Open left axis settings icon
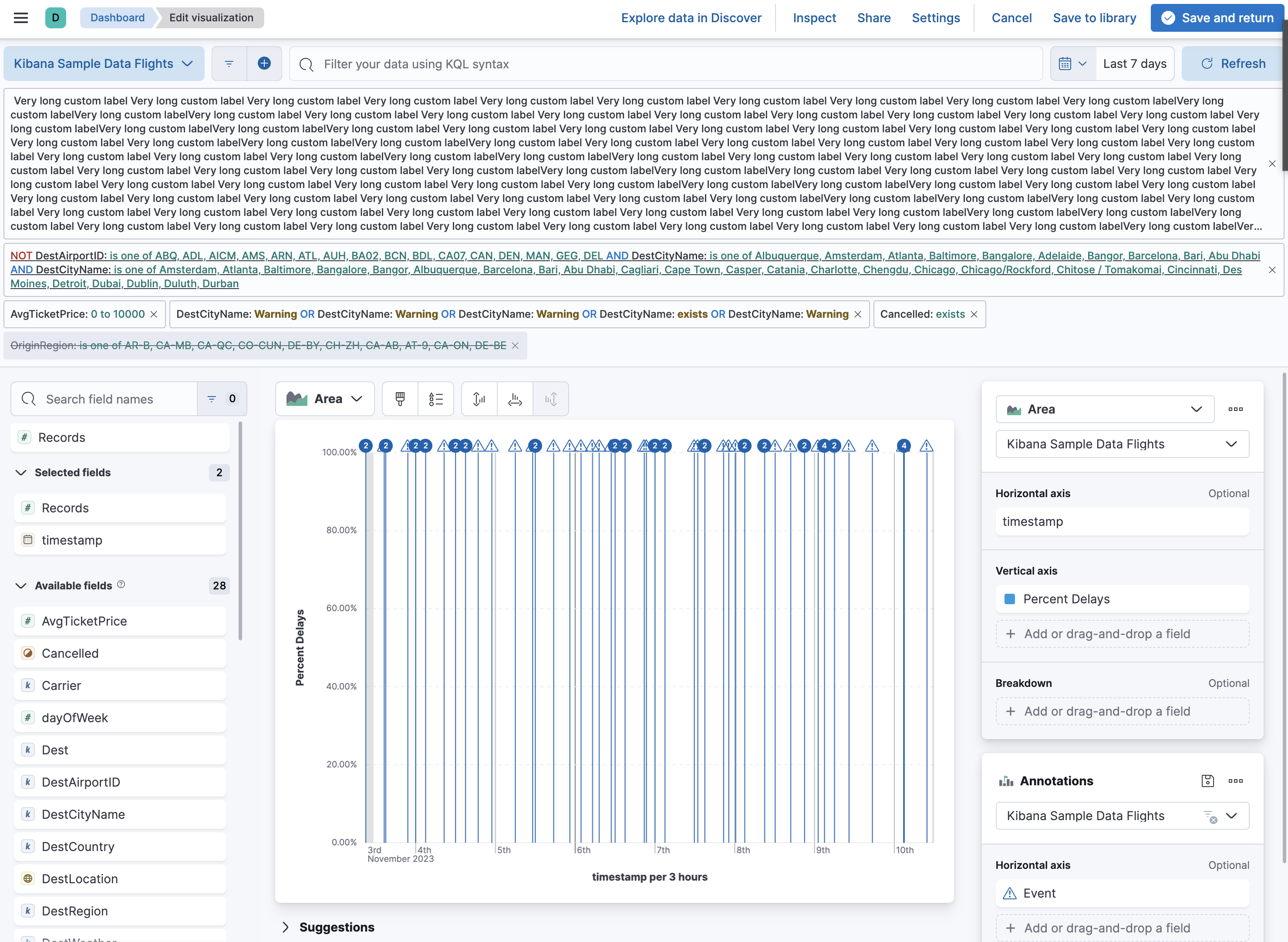This screenshot has width=1288, height=942. (x=479, y=399)
